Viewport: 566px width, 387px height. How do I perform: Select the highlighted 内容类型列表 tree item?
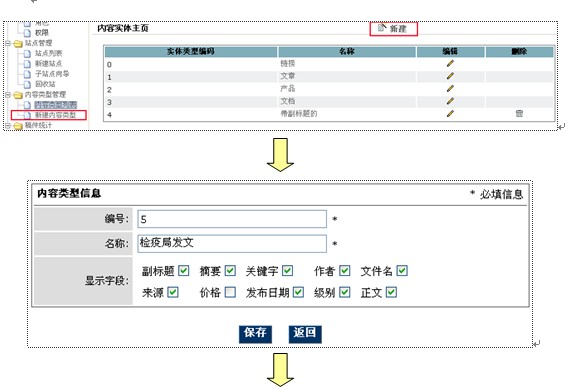coord(56,105)
